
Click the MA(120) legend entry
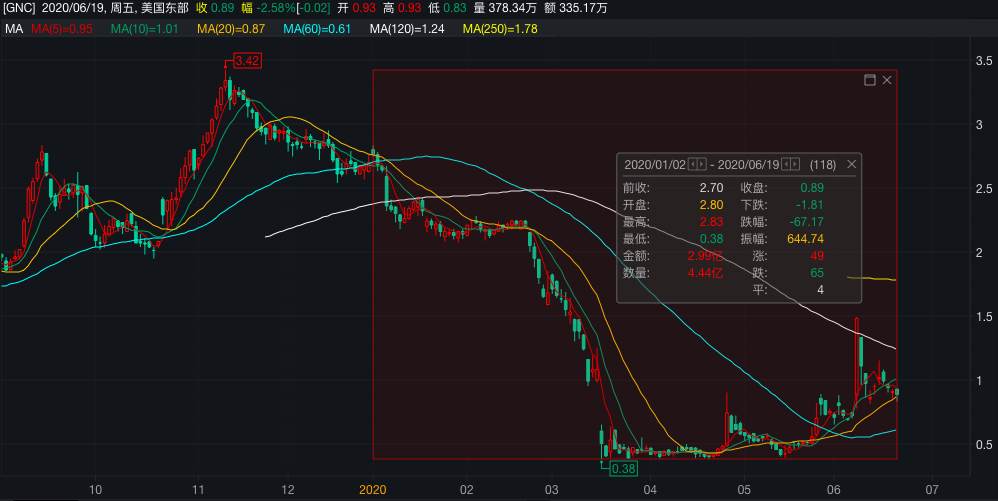[406, 29]
